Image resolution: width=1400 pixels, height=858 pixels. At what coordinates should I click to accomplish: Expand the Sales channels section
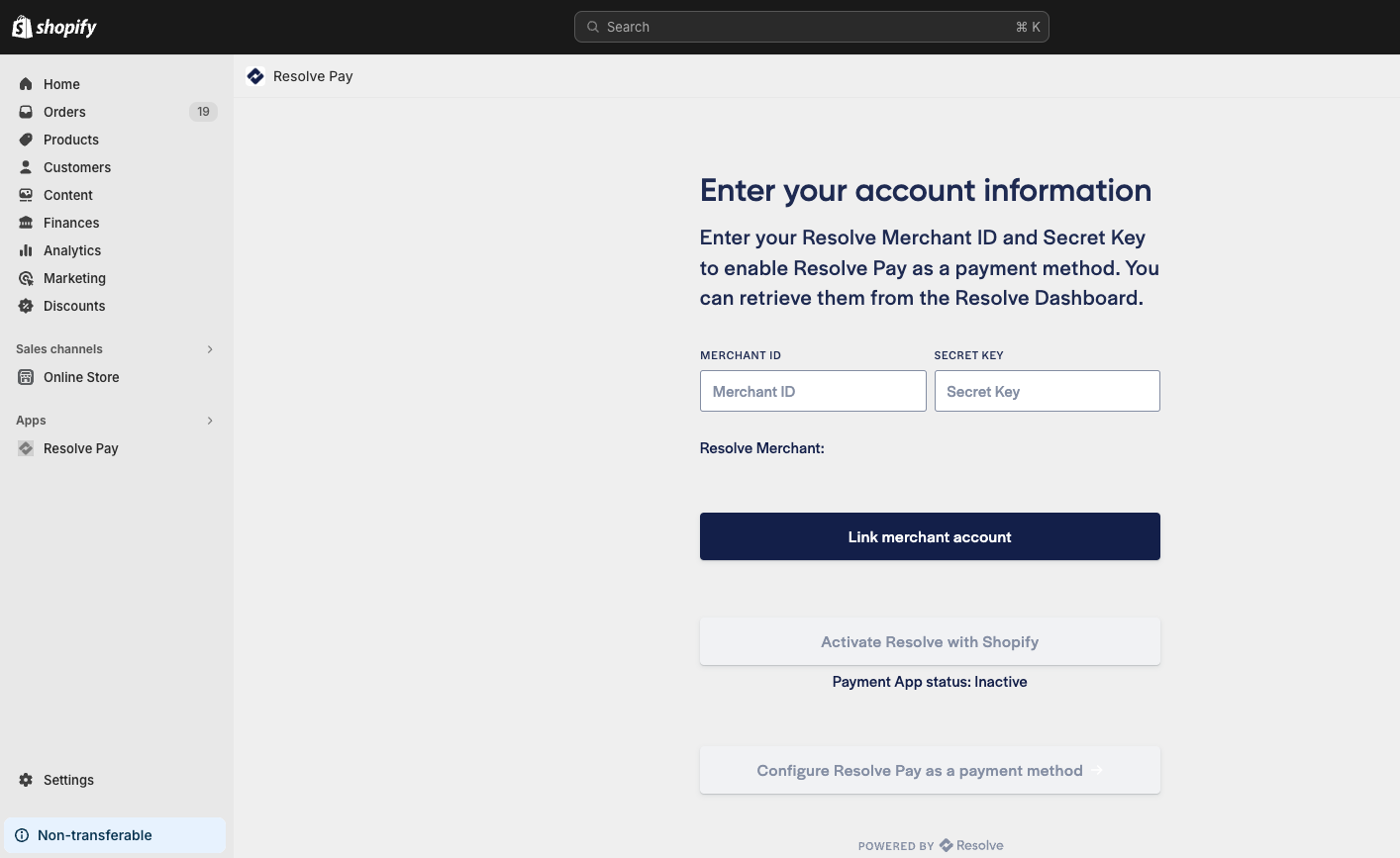point(210,349)
